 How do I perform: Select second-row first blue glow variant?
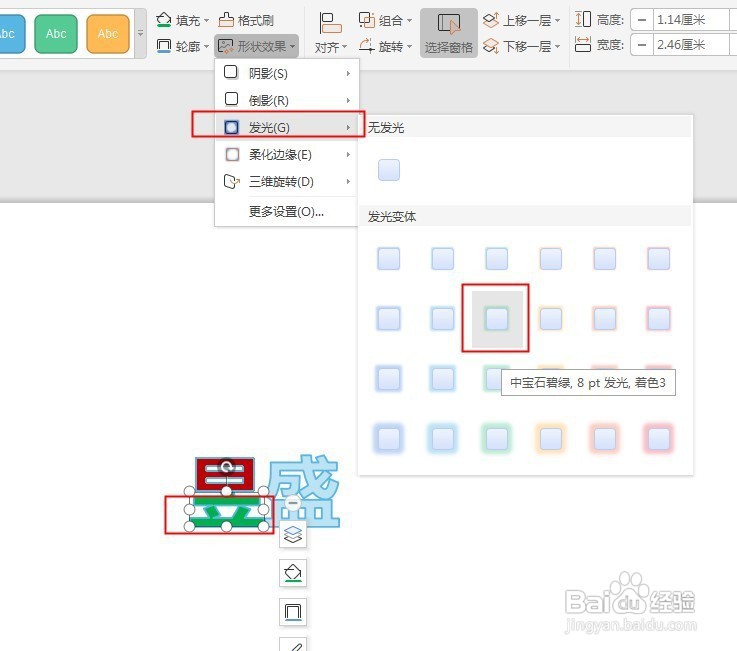(389, 319)
